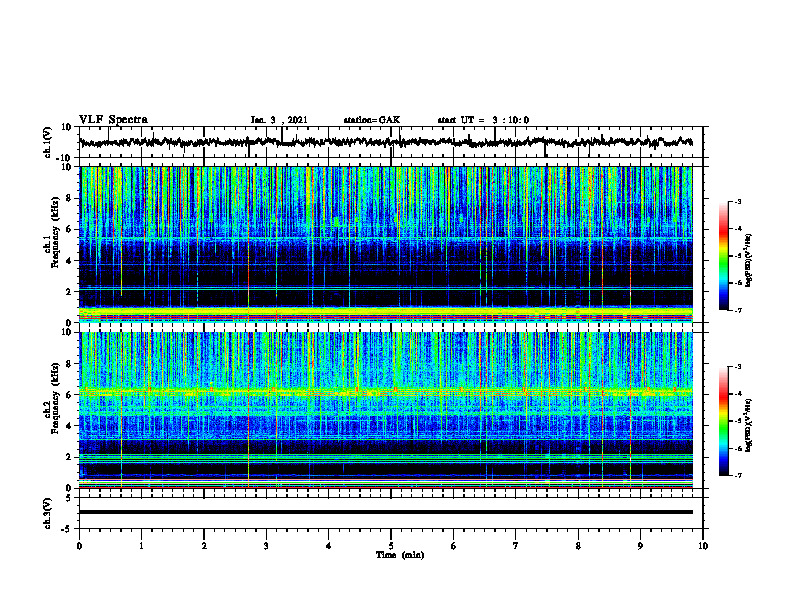Click the "Jan. 3, 2021" date text
The width and height of the screenshot is (792, 612).
[279, 120]
